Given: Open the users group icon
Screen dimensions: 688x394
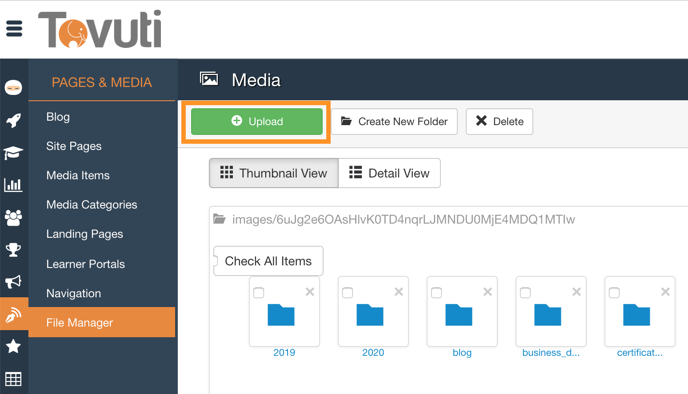Looking at the screenshot, I should [13, 217].
